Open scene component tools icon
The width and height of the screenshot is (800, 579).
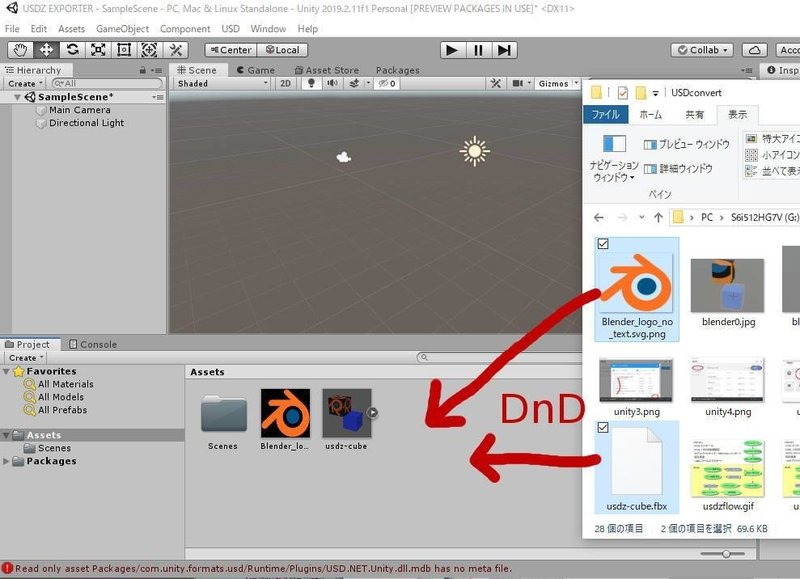click(x=495, y=83)
